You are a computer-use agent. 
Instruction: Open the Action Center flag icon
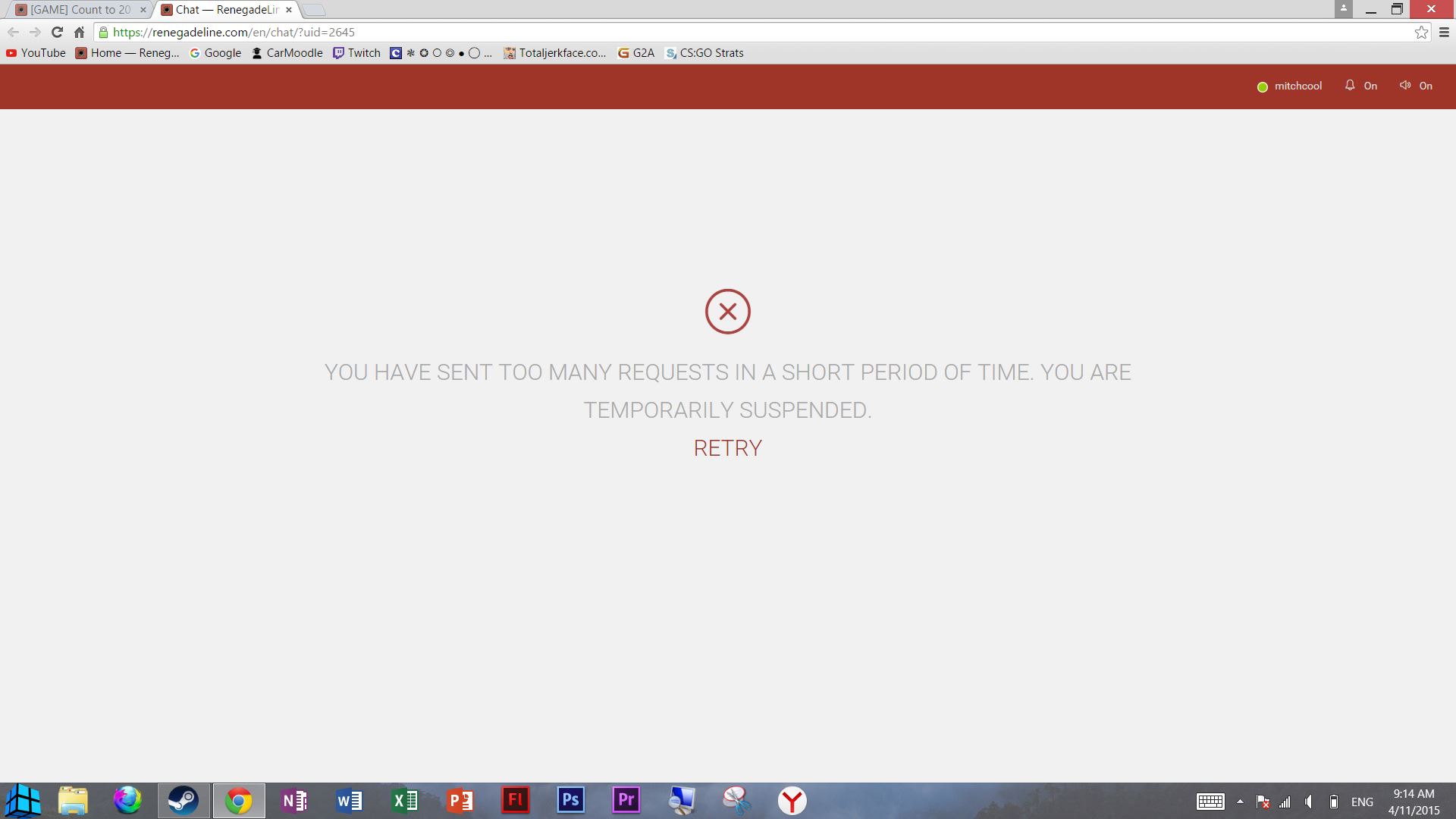[1263, 802]
